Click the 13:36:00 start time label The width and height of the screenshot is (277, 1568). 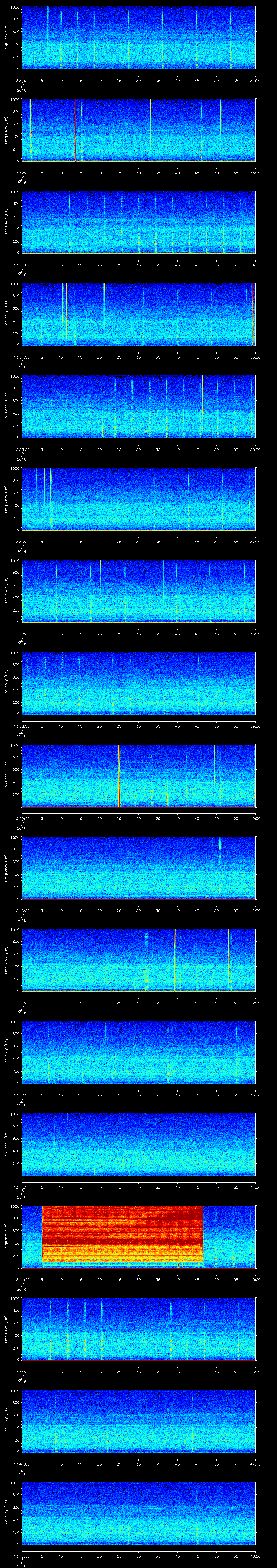[21, 542]
